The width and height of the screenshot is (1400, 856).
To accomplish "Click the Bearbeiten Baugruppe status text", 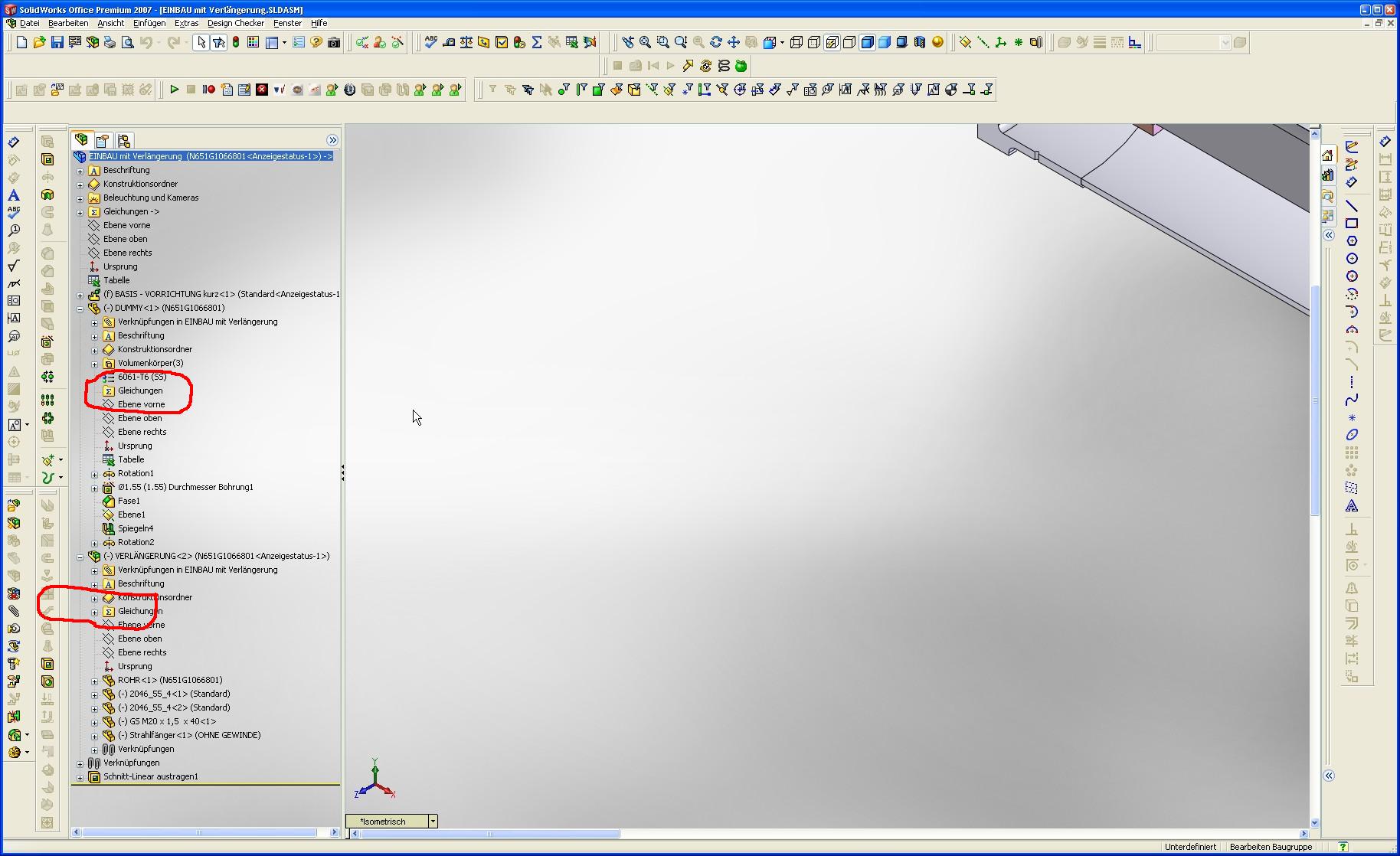I will coord(1271,847).
